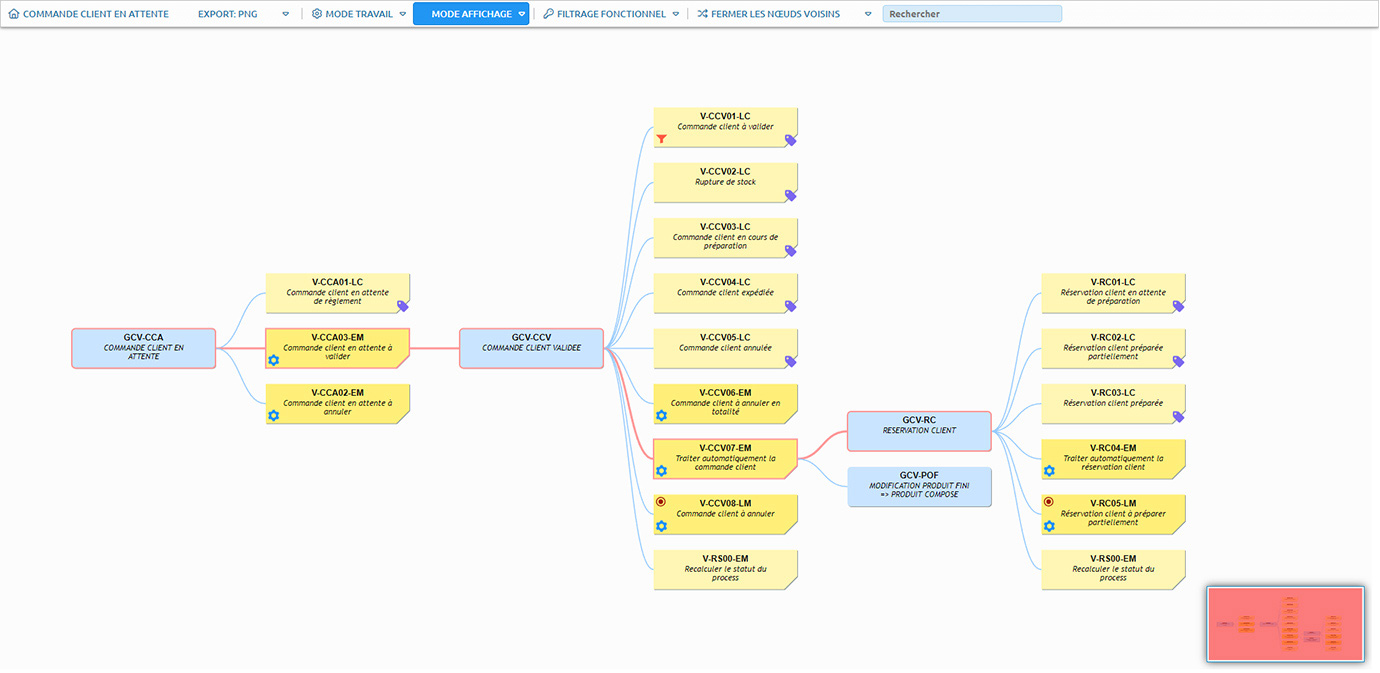1380x673 pixels.
Task: Click the purple tag icon on V-RC03-LC
Action: point(1178,416)
